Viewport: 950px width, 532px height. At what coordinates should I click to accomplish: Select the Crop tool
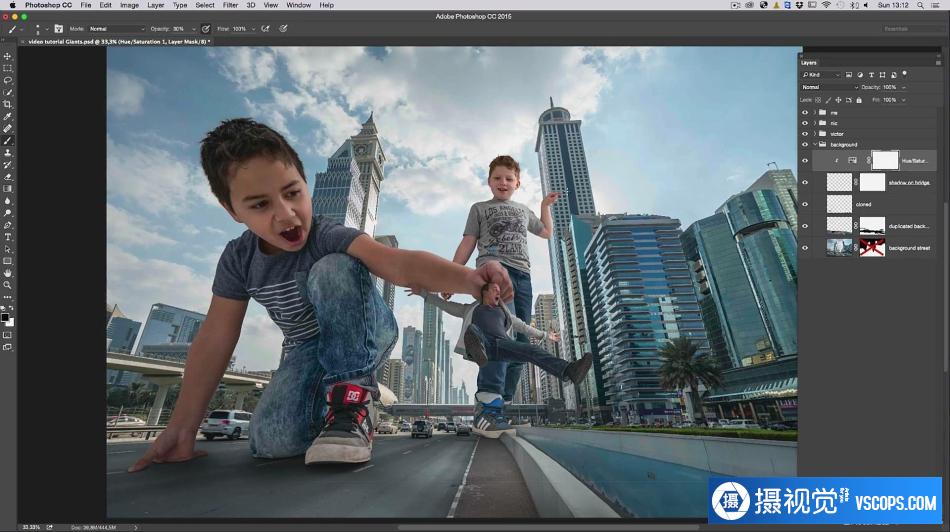pyautogui.click(x=7, y=104)
